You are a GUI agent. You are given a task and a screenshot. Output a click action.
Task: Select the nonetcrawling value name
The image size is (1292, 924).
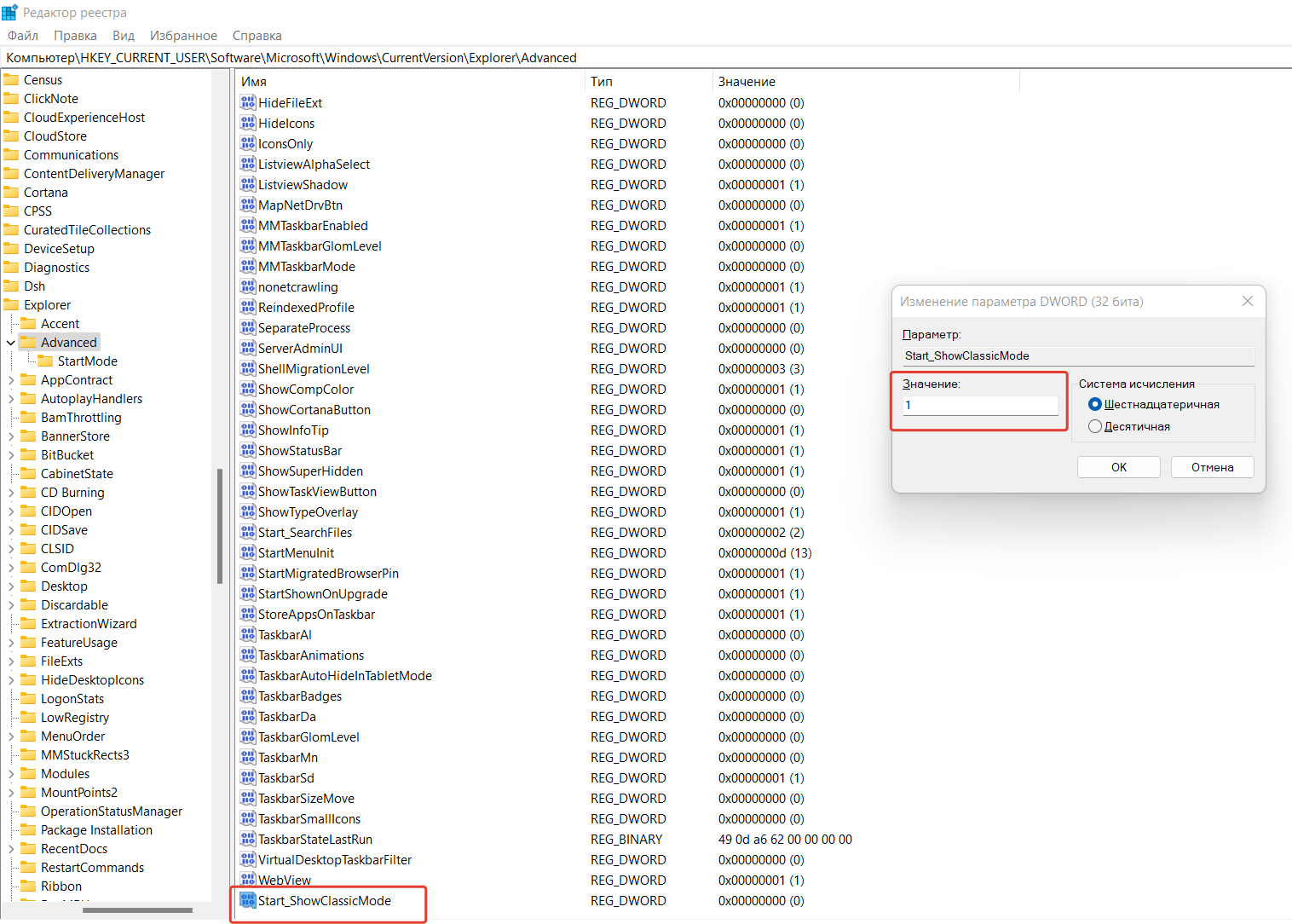pyautogui.click(x=298, y=286)
